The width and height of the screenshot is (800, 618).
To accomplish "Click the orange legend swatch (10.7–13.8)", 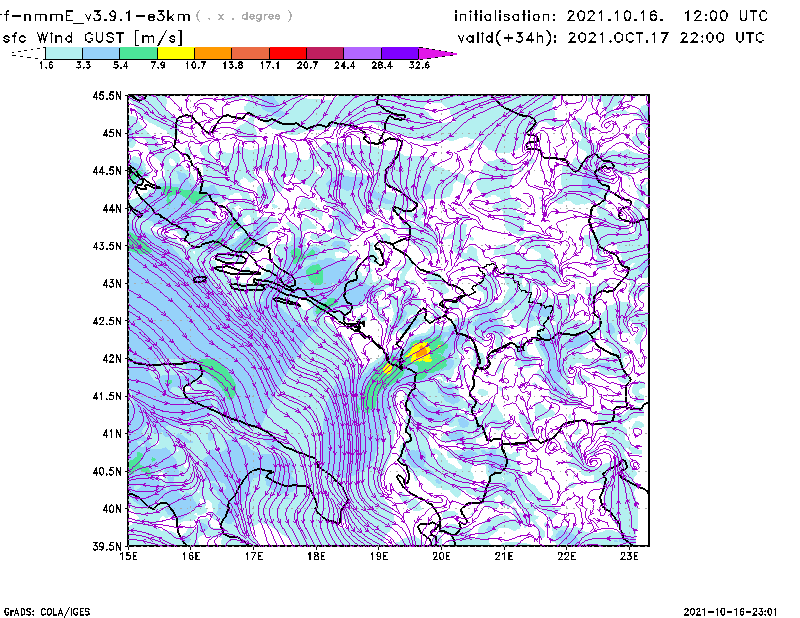I will click(213, 53).
